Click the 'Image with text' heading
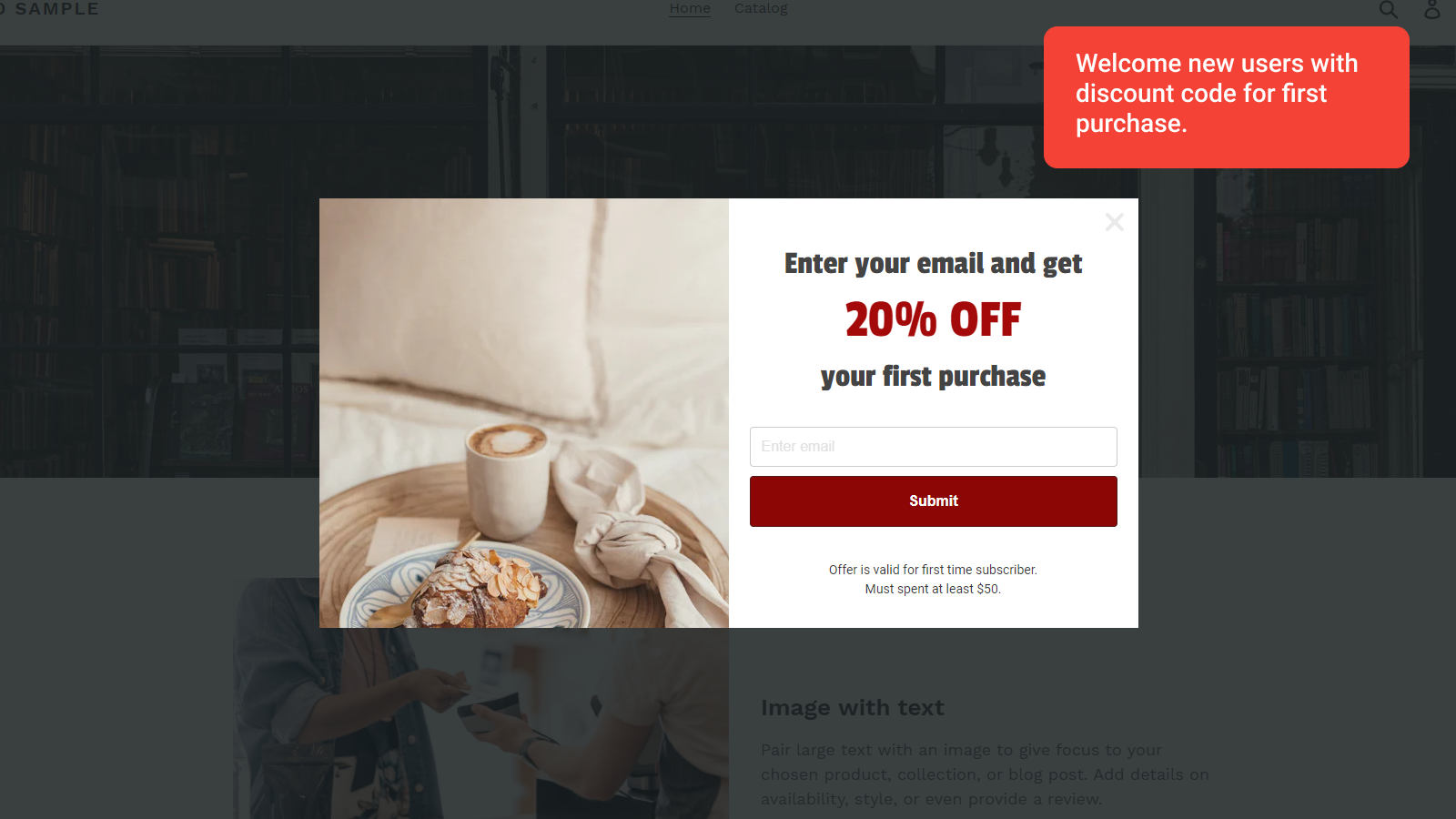 853,708
